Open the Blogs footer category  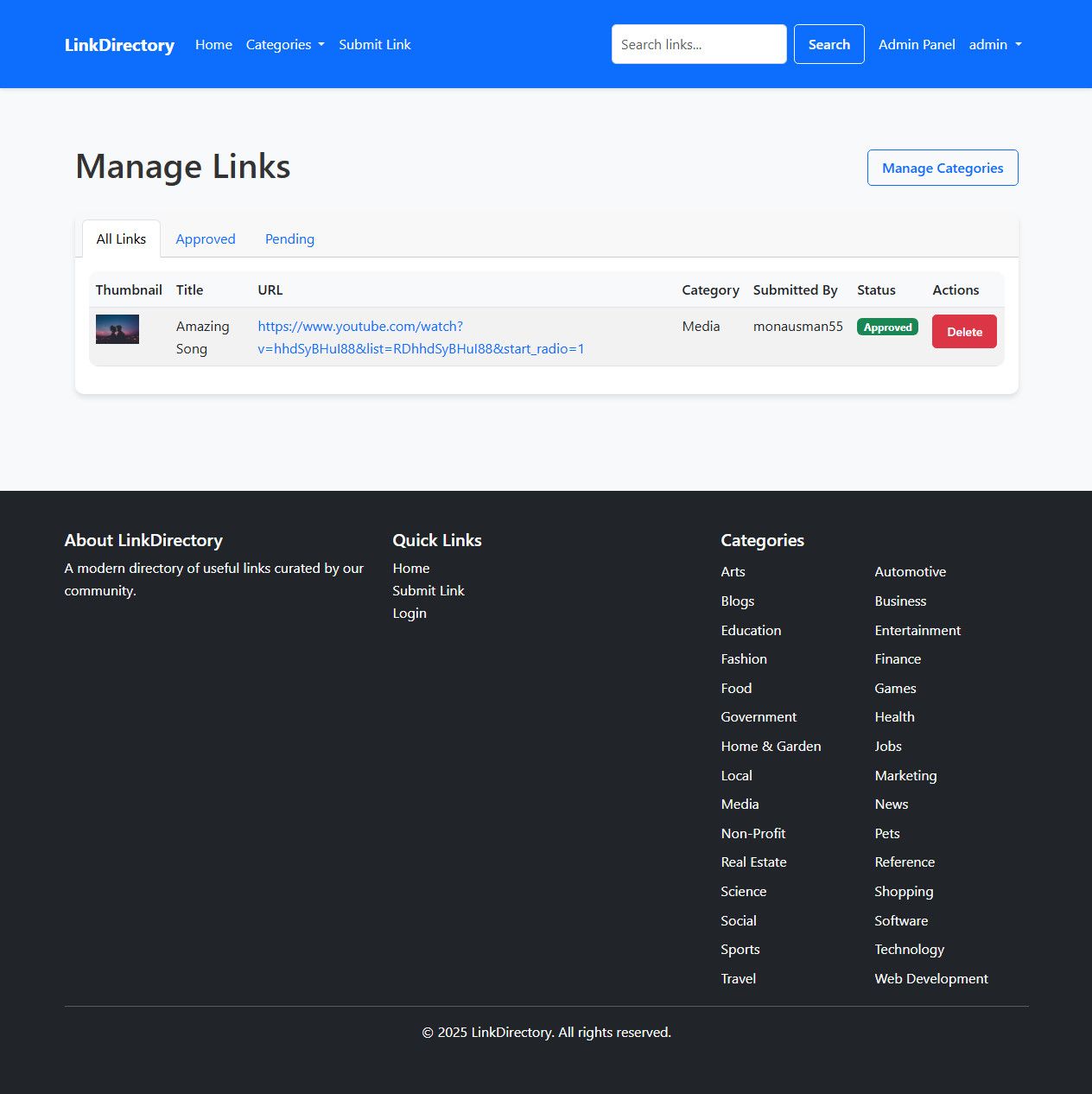(x=738, y=601)
